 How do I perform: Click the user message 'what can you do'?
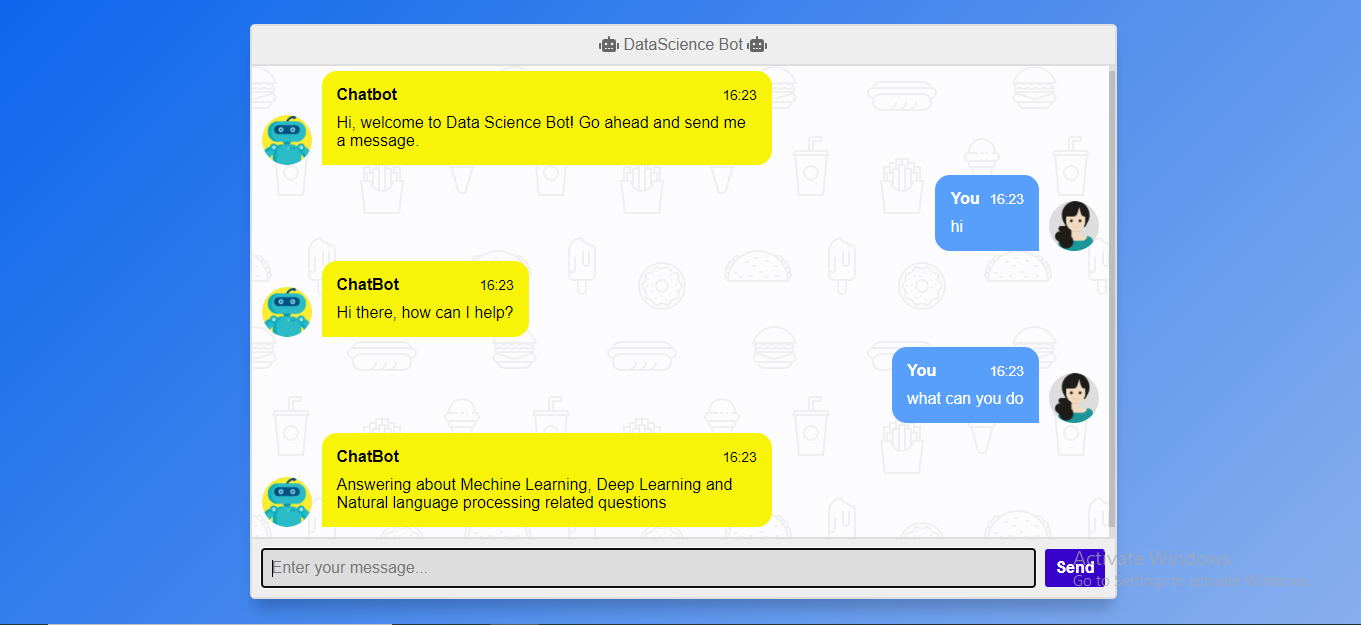click(965, 399)
